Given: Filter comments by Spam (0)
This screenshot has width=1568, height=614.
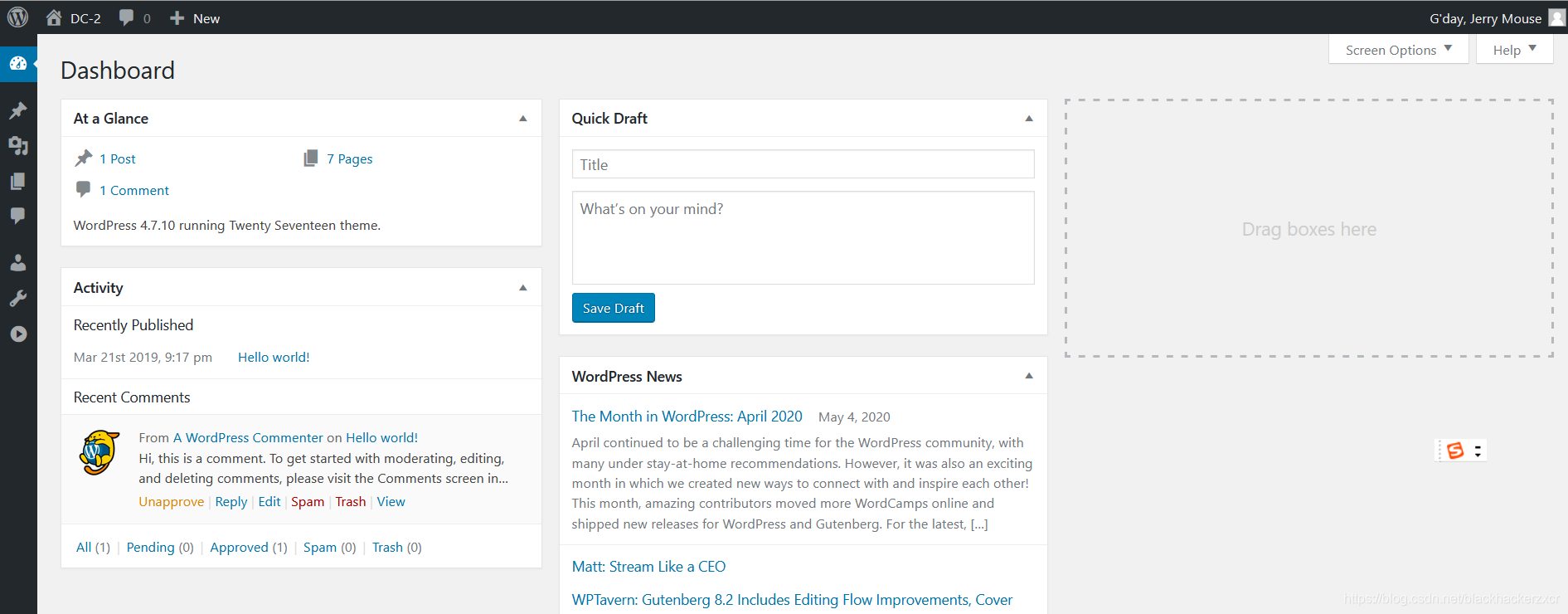Looking at the screenshot, I should (330, 547).
